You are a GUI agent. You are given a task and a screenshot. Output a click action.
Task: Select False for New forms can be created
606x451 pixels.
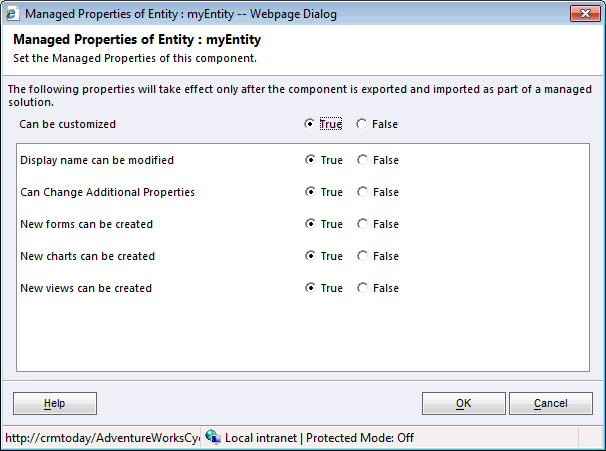tap(361, 224)
